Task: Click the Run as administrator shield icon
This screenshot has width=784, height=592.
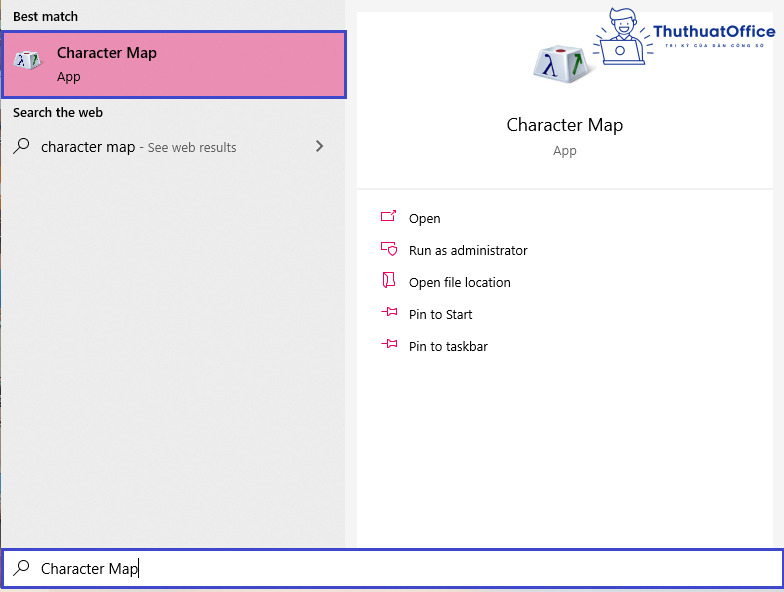Action: (389, 250)
